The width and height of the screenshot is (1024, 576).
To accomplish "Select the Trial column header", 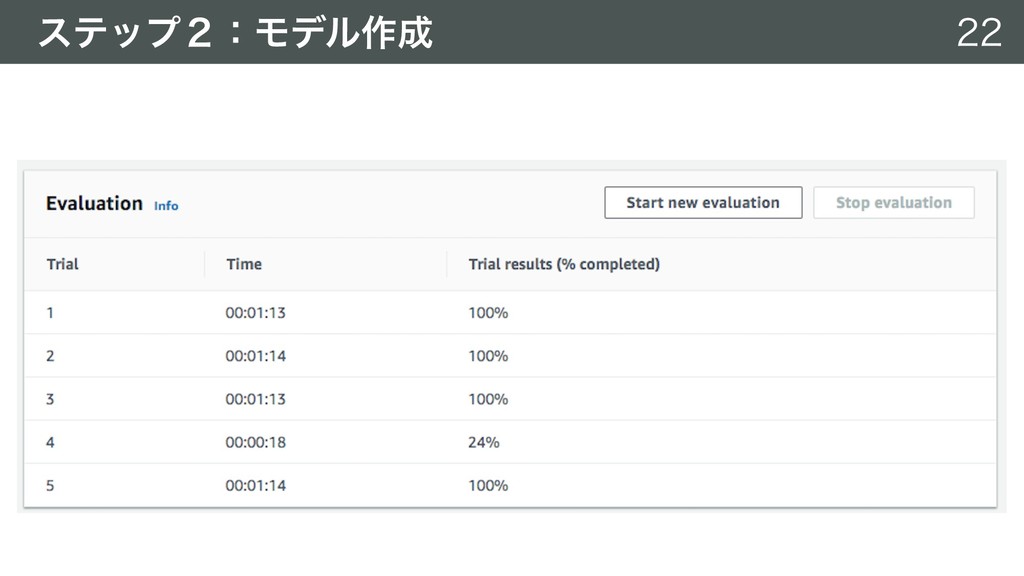I will 62,264.
